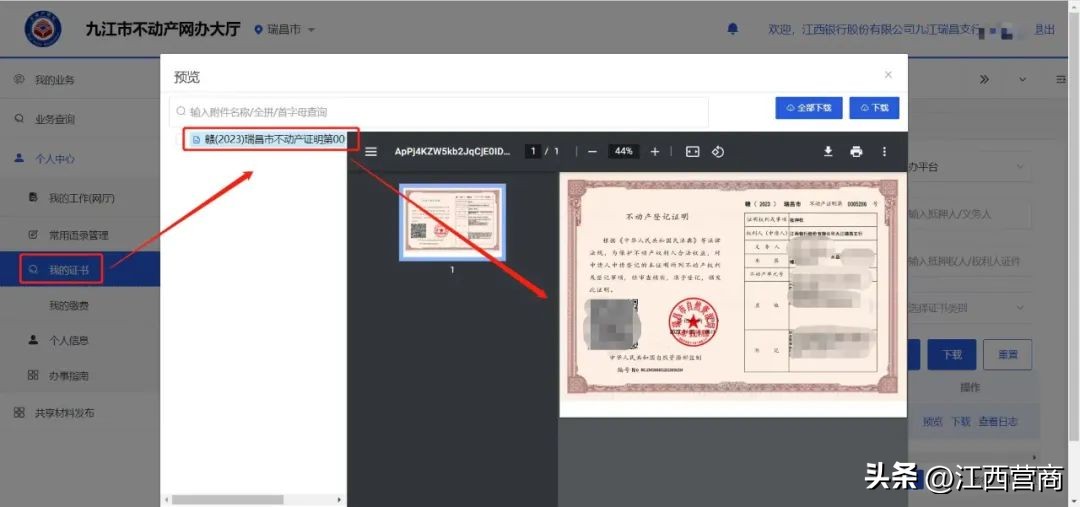Close the 预览 dialog with the X

pyautogui.click(x=889, y=74)
